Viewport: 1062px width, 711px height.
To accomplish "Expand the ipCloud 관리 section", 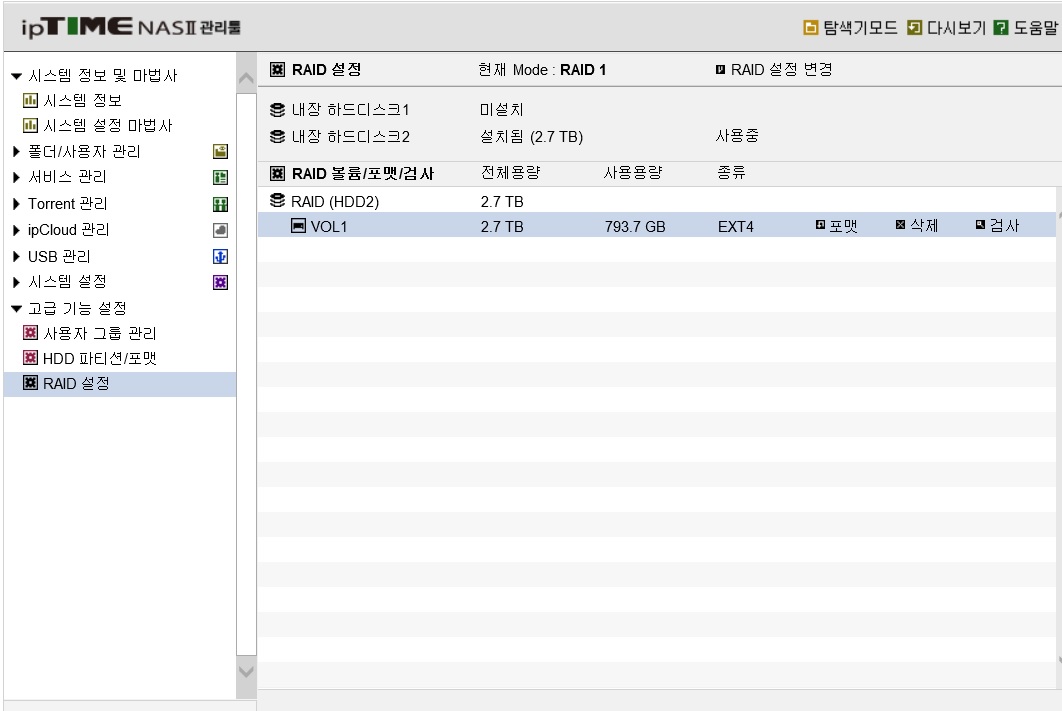I will coord(16,230).
